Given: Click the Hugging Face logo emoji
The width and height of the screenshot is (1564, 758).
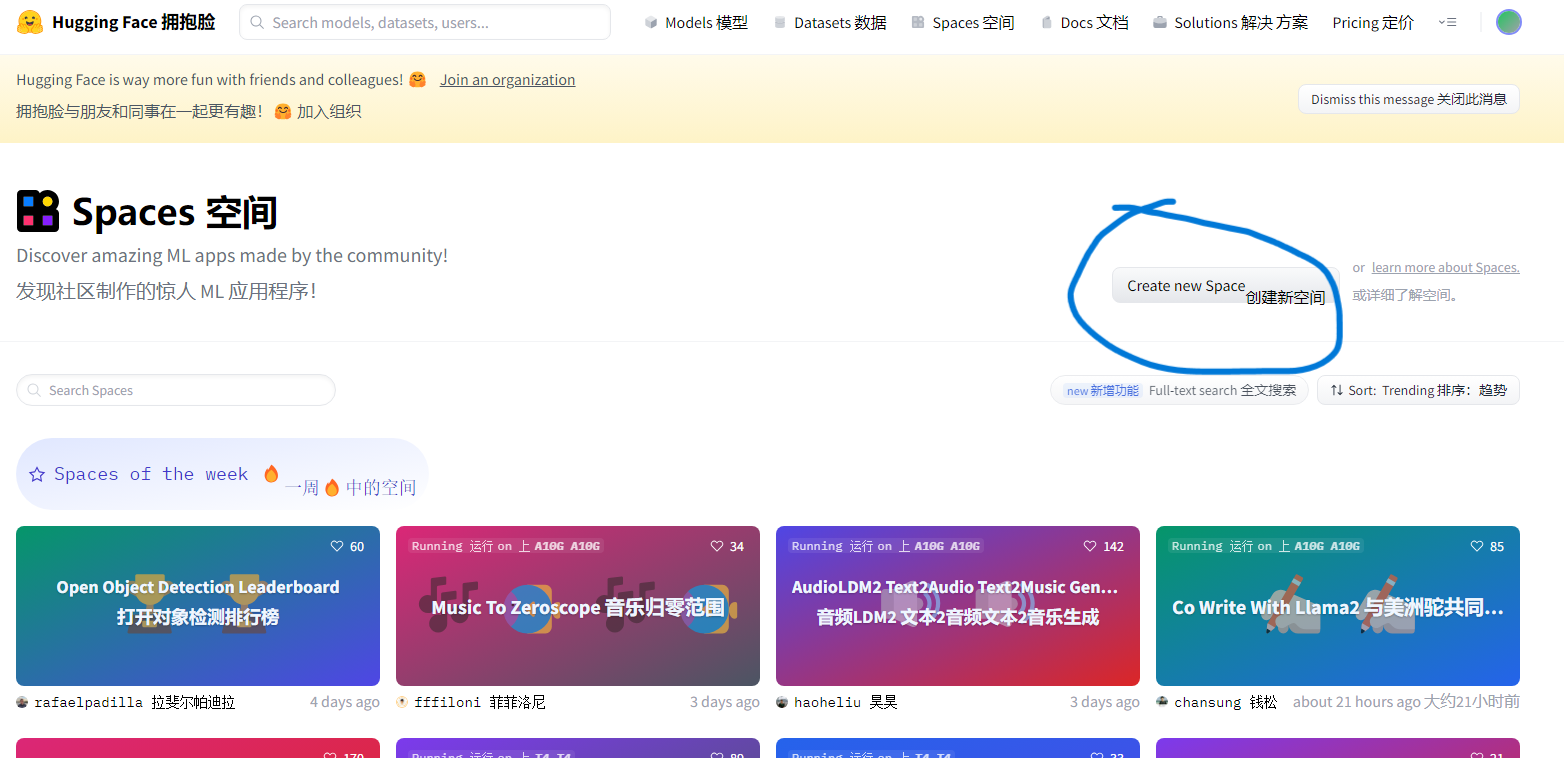Looking at the screenshot, I should click(x=30, y=22).
